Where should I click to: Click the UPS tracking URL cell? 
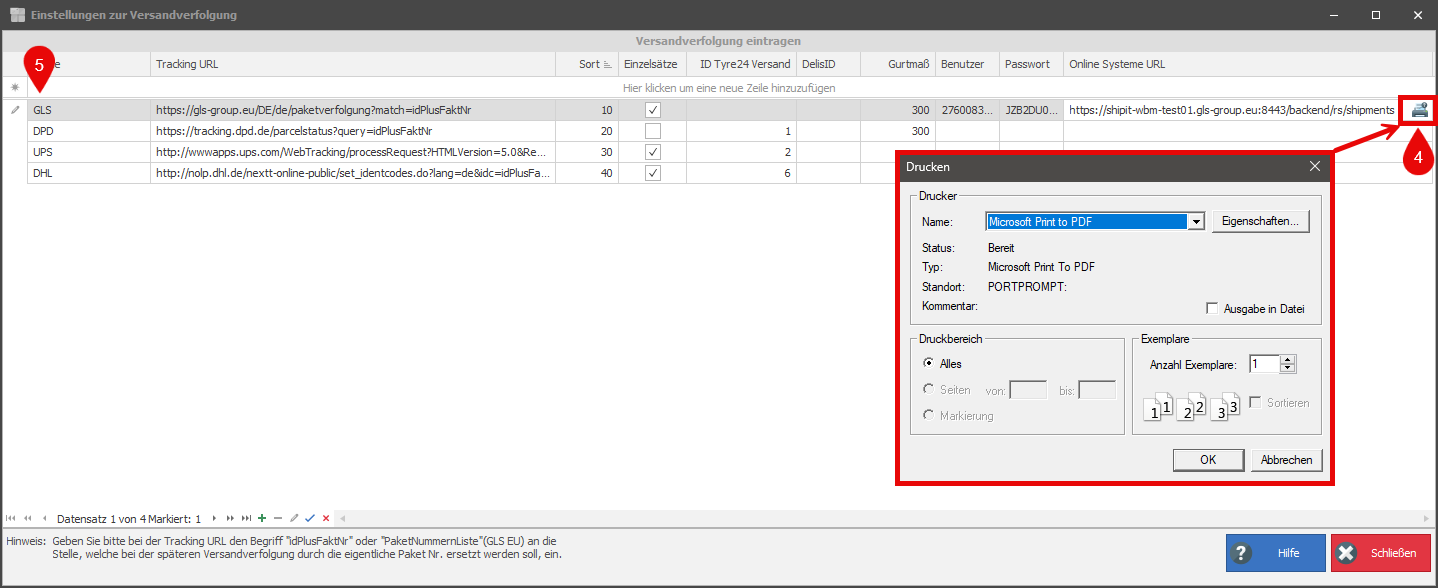click(x=353, y=152)
